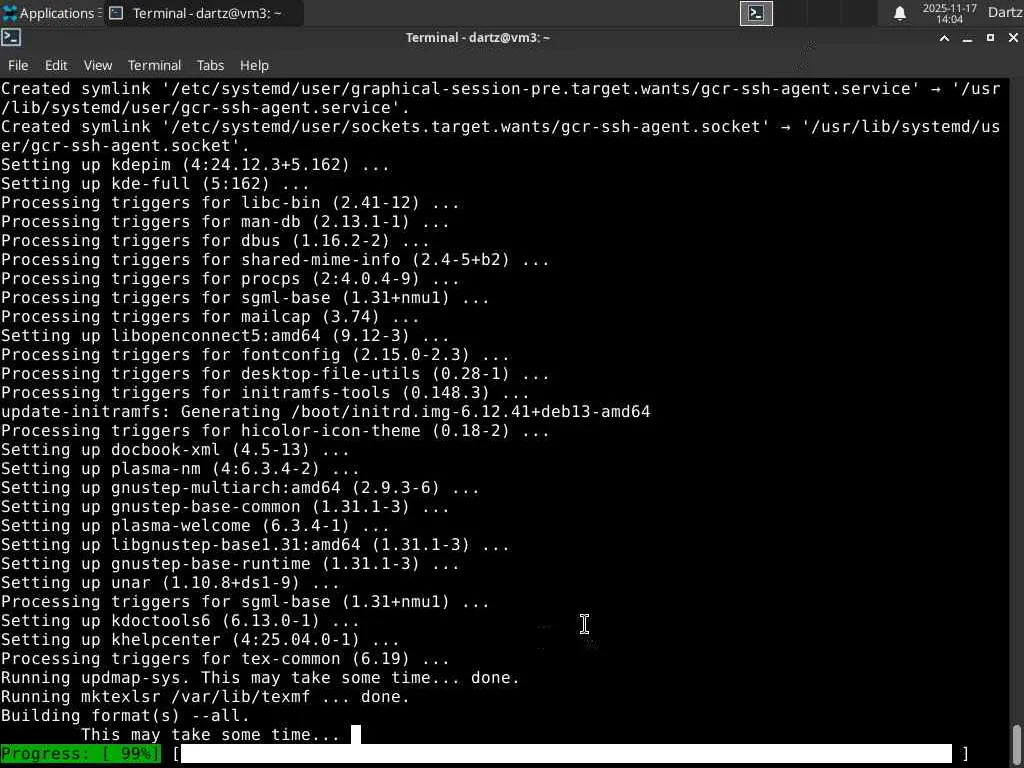This screenshot has width=1024, height=768.
Task: Open the View menu
Action: pyautogui.click(x=98, y=65)
